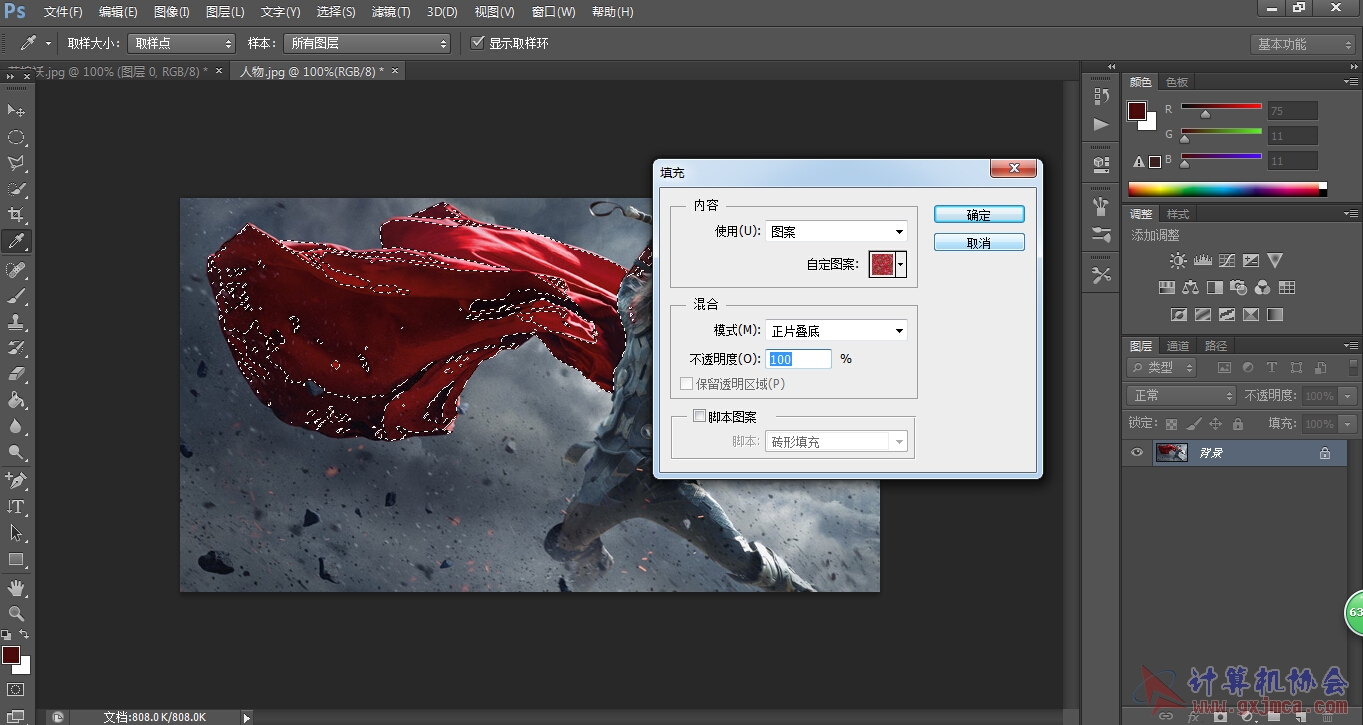Toggle pixel layer filter in Layers panel
This screenshot has width=1363, height=725.
(1224, 368)
